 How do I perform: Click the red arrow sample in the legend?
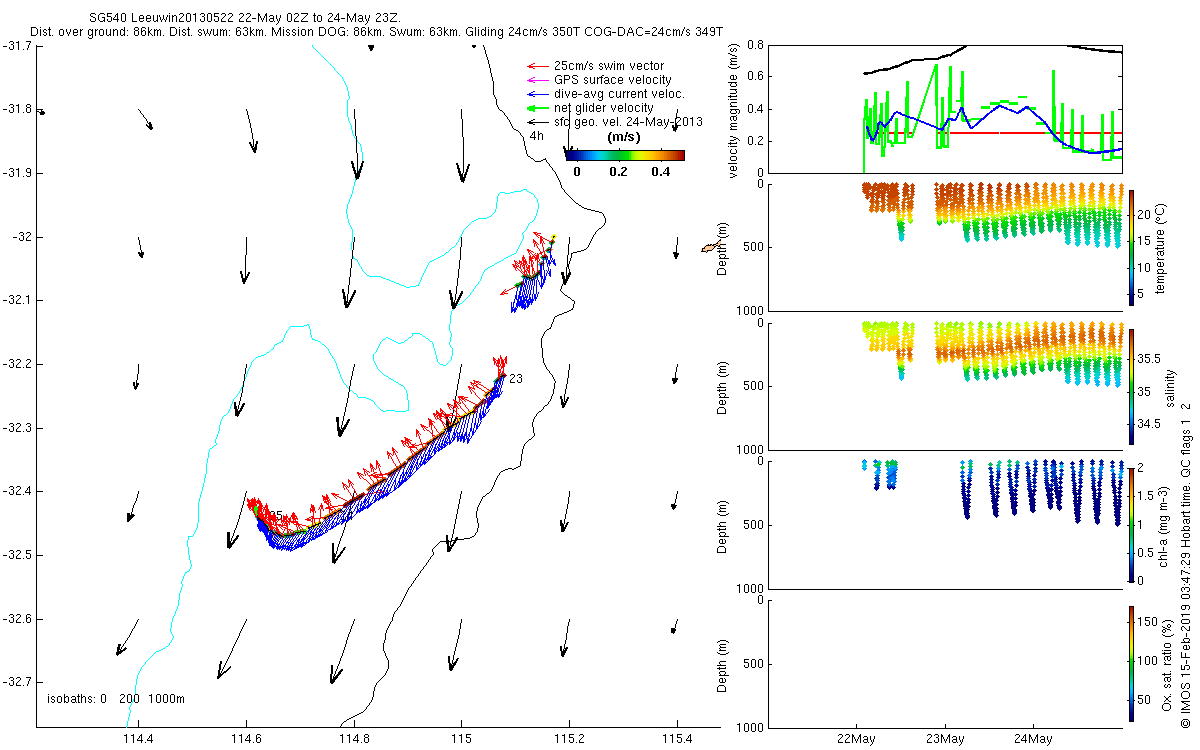click(538, 66)
